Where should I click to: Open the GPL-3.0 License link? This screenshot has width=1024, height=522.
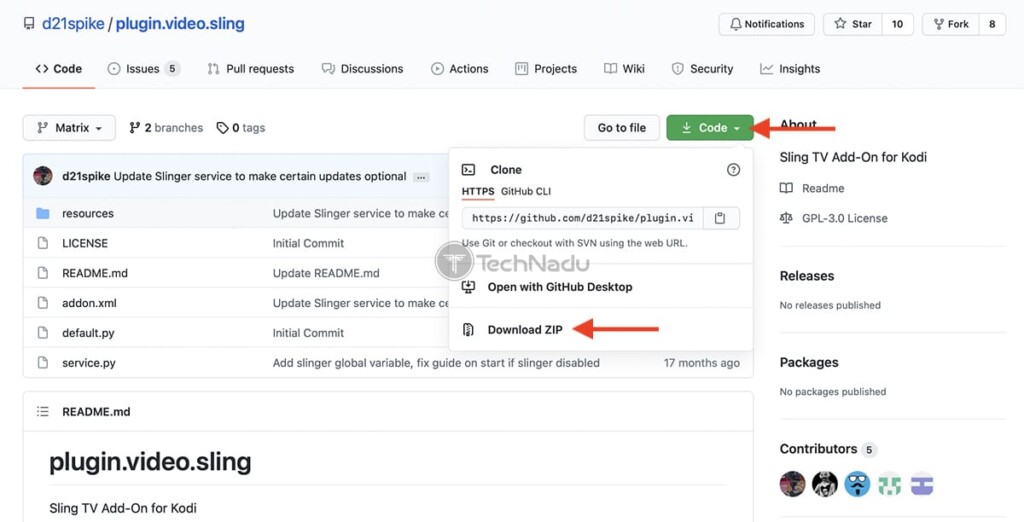click(x=844, y=218)
